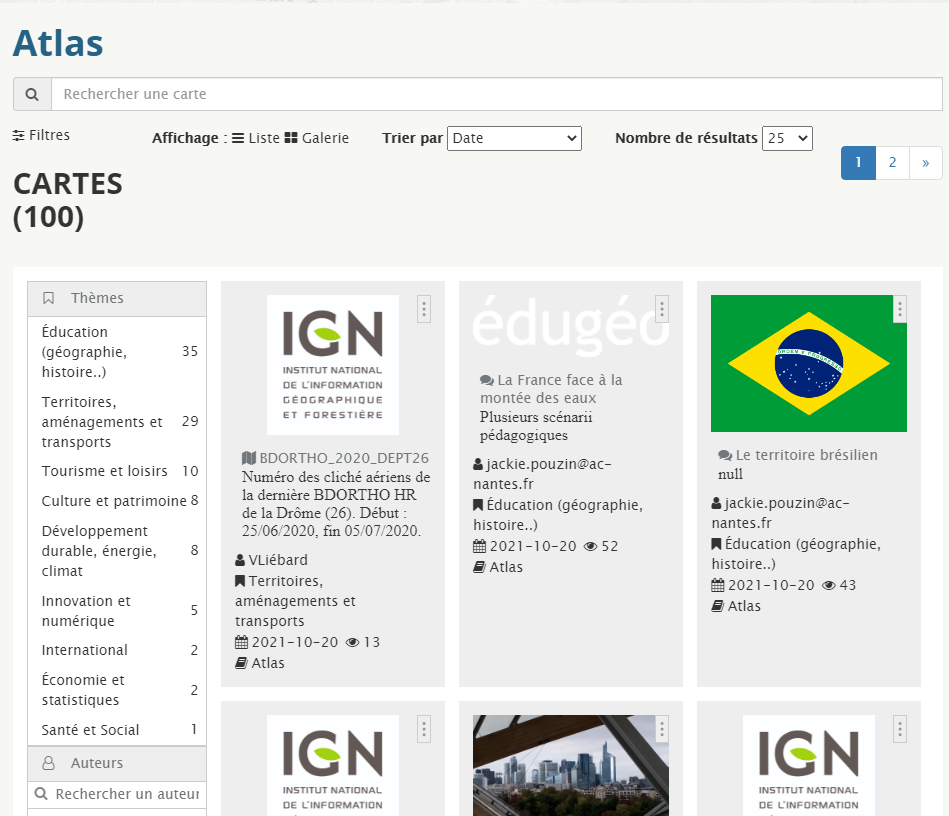
Task: Switch display to Liste view
Action: (x=256, y=138)
